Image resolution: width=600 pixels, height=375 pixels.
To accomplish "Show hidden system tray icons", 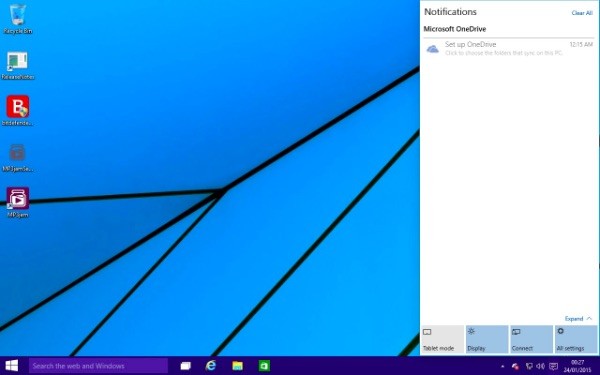I will click(x=502, y=366).
